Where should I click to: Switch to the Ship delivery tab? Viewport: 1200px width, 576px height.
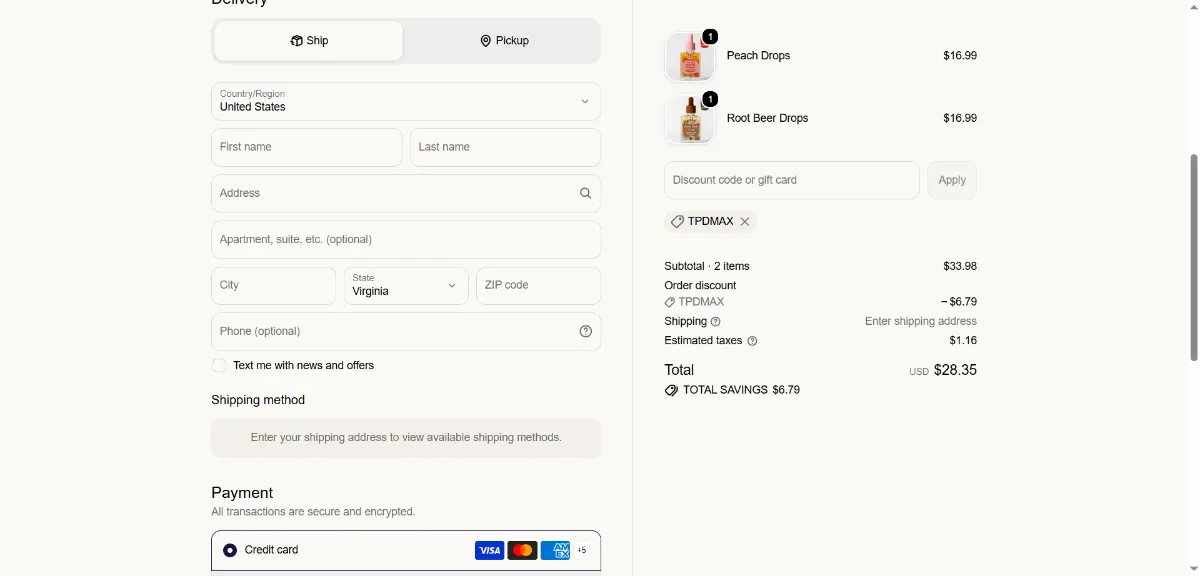pos(309,41)
